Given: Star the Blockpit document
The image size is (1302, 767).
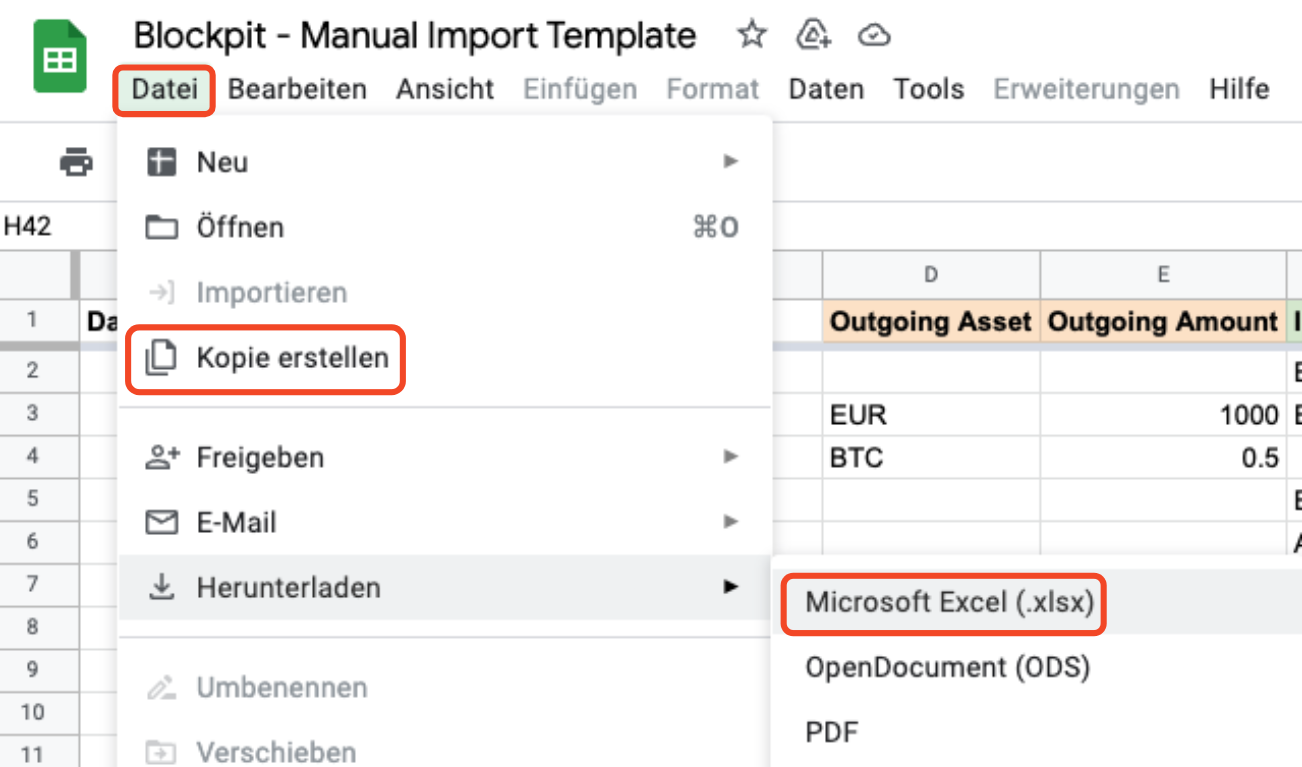Looking at the screenshot, I should [751, 36].
